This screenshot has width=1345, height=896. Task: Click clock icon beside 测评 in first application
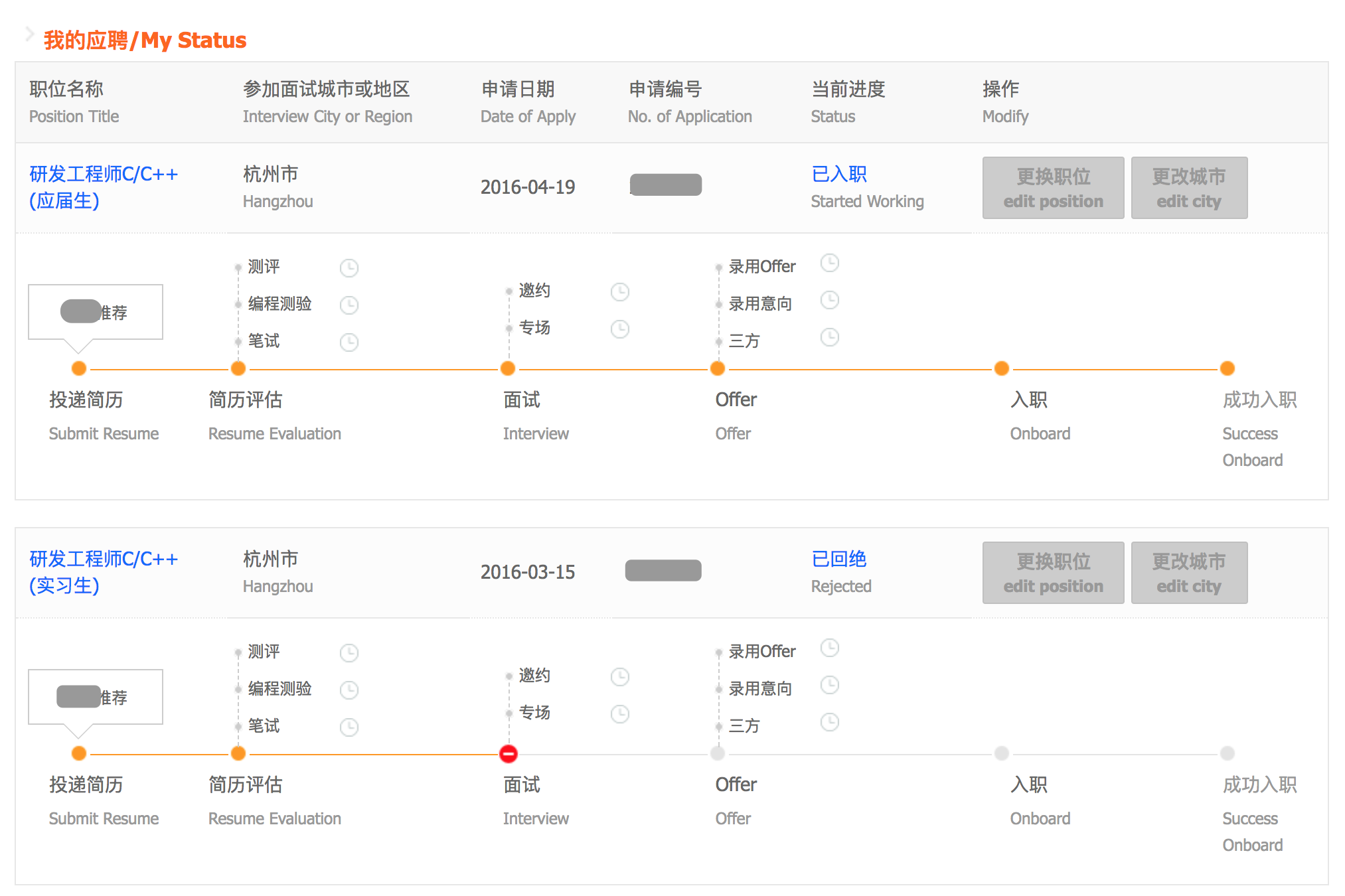point(349,268)
